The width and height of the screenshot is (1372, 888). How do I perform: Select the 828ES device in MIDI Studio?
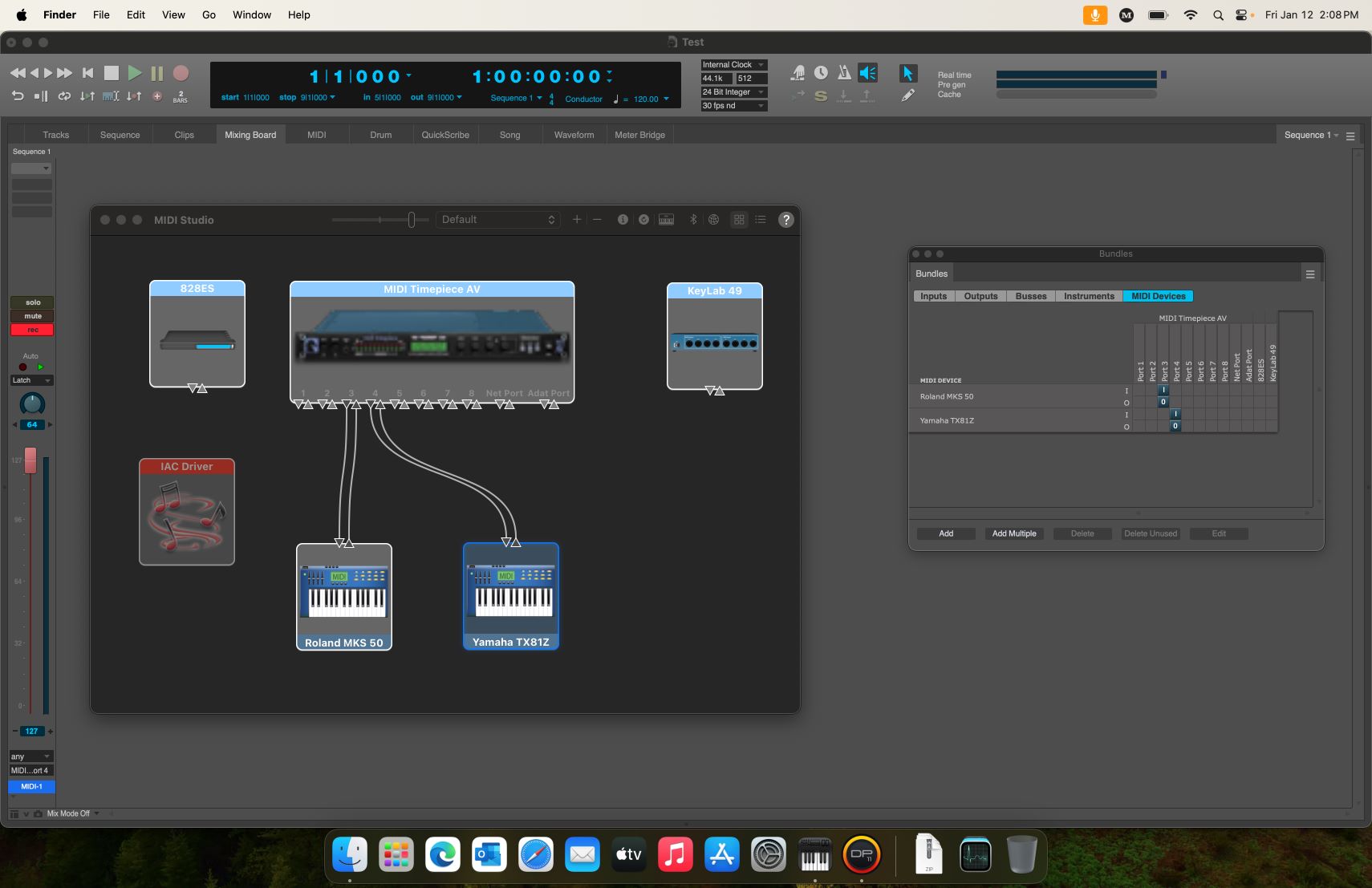[197, 334]
